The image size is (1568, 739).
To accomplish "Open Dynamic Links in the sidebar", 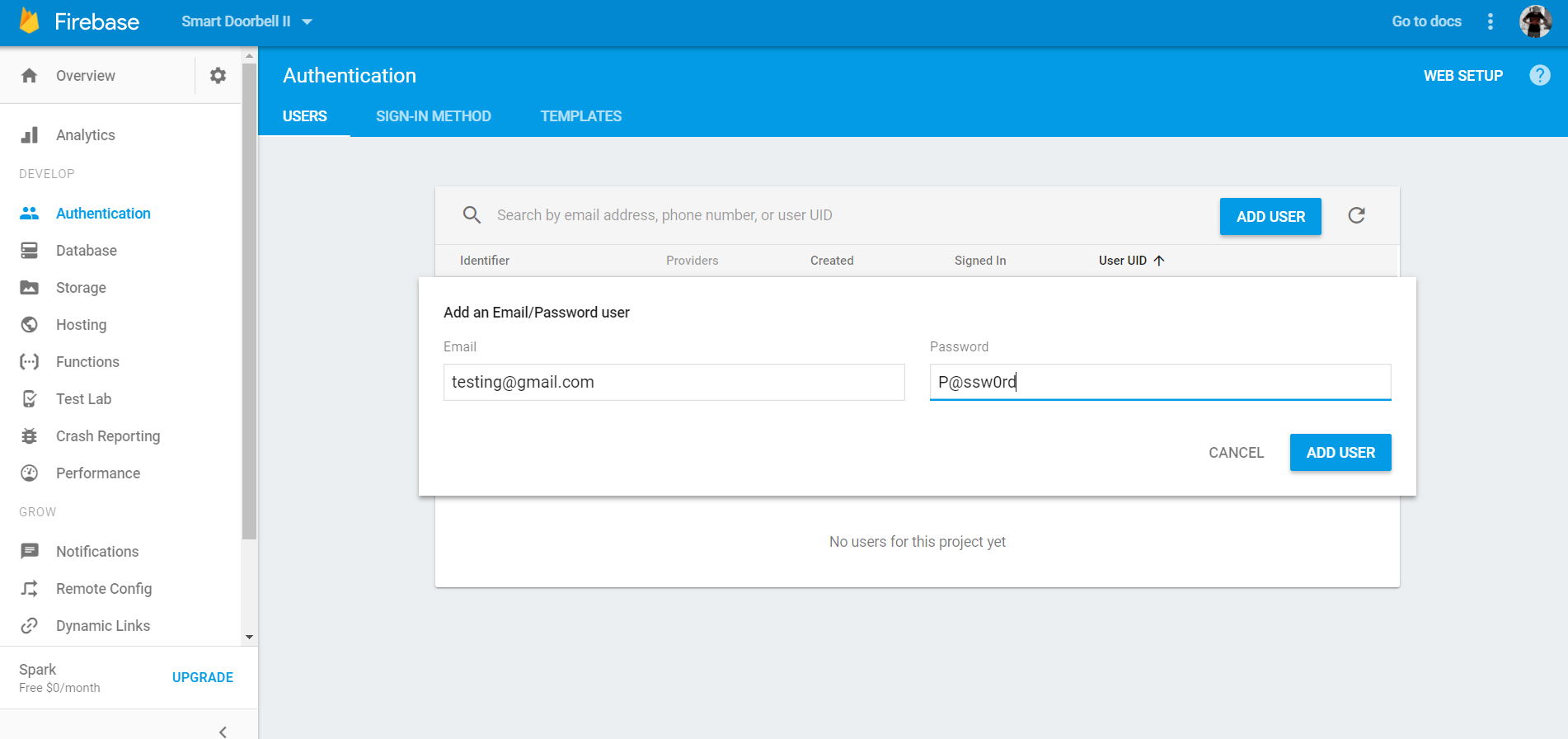I will (x=103, y=626).
